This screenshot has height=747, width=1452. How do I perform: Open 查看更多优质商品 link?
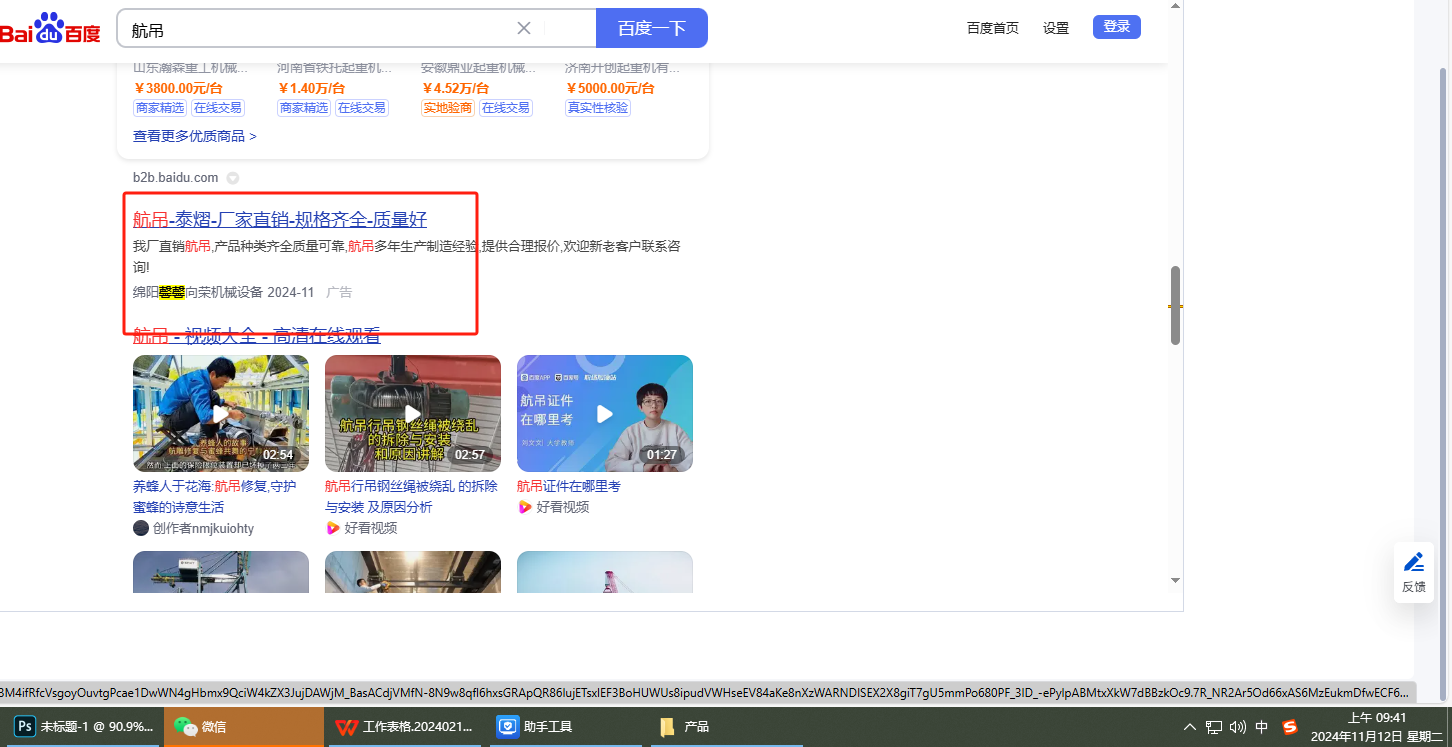pyautogui.click(x=195, y=136)
